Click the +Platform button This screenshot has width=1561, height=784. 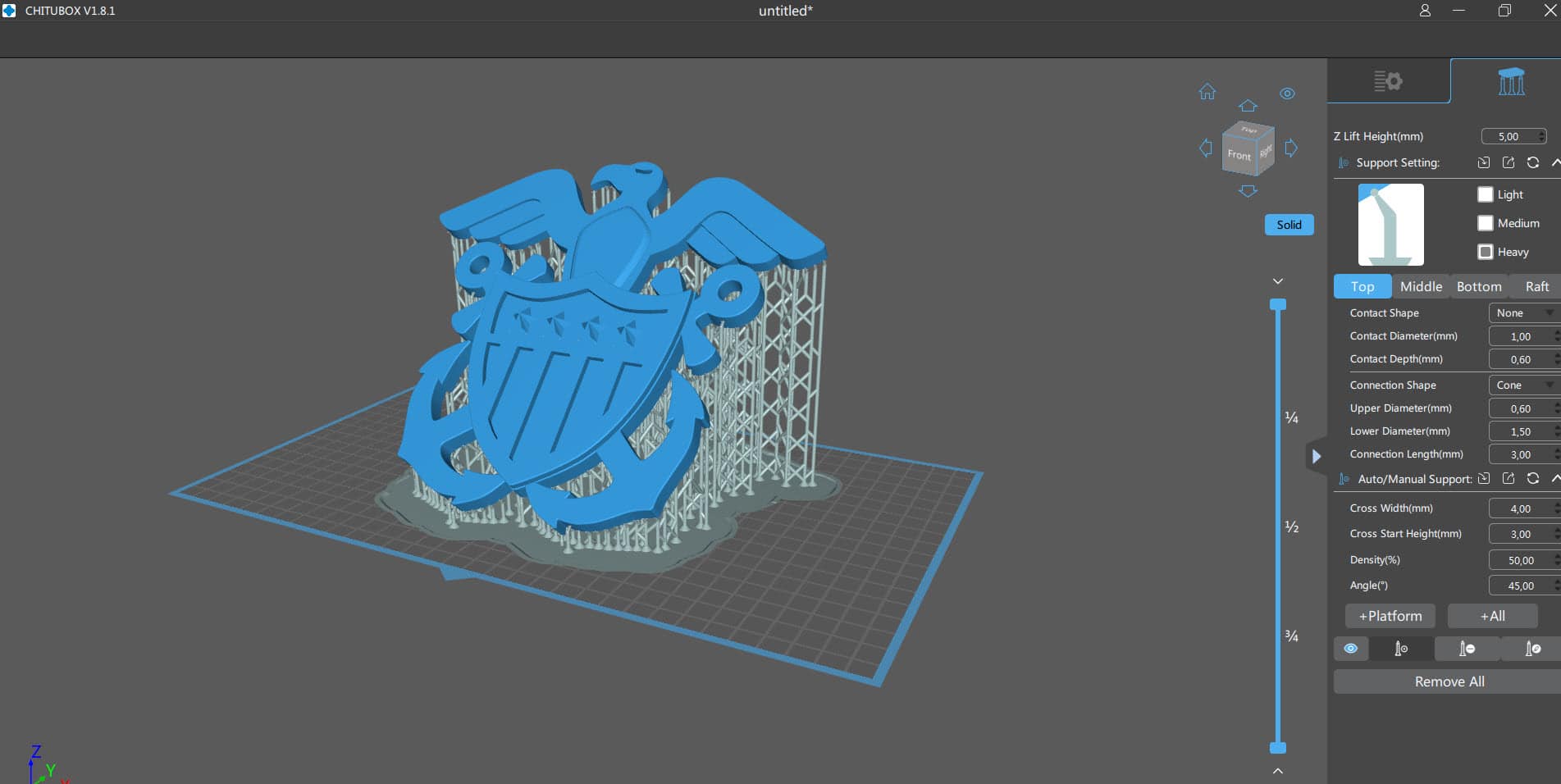1390,616
